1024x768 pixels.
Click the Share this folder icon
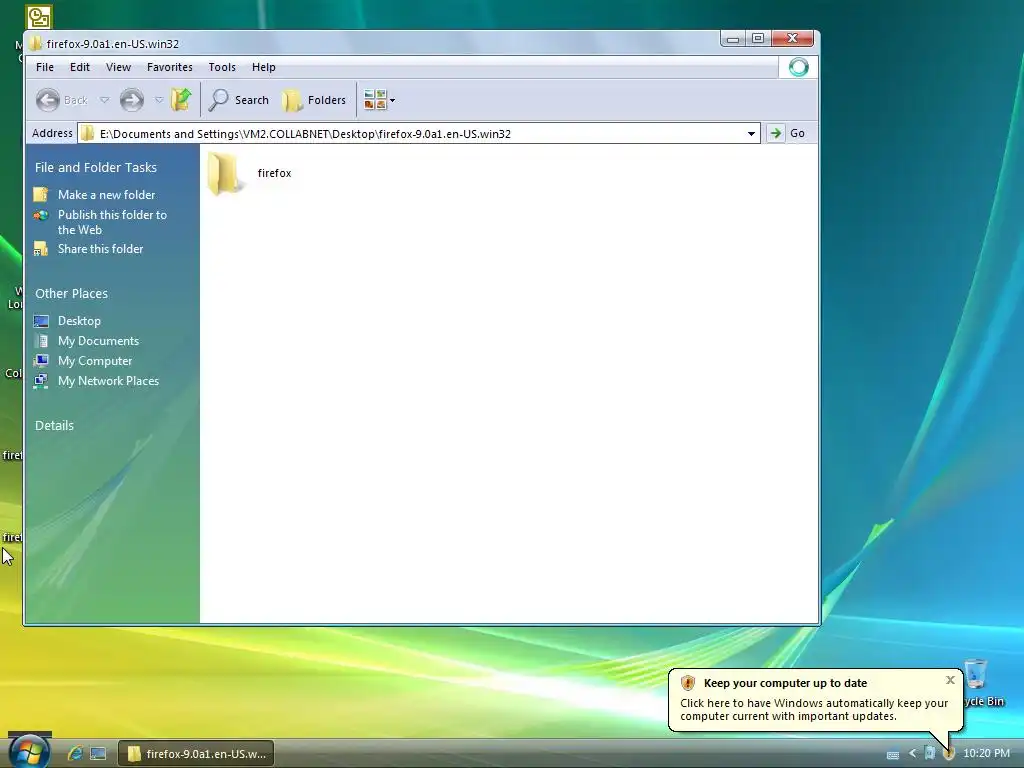point(41,249)
